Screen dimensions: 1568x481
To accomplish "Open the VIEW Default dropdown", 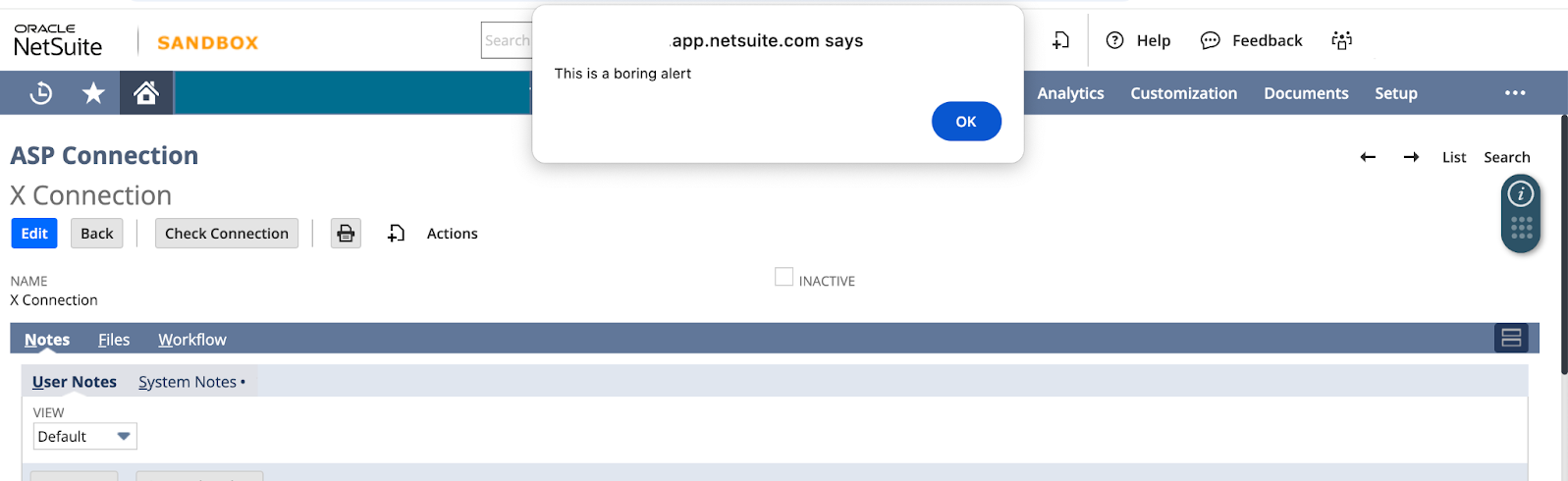I will click(x=84, y=437).
